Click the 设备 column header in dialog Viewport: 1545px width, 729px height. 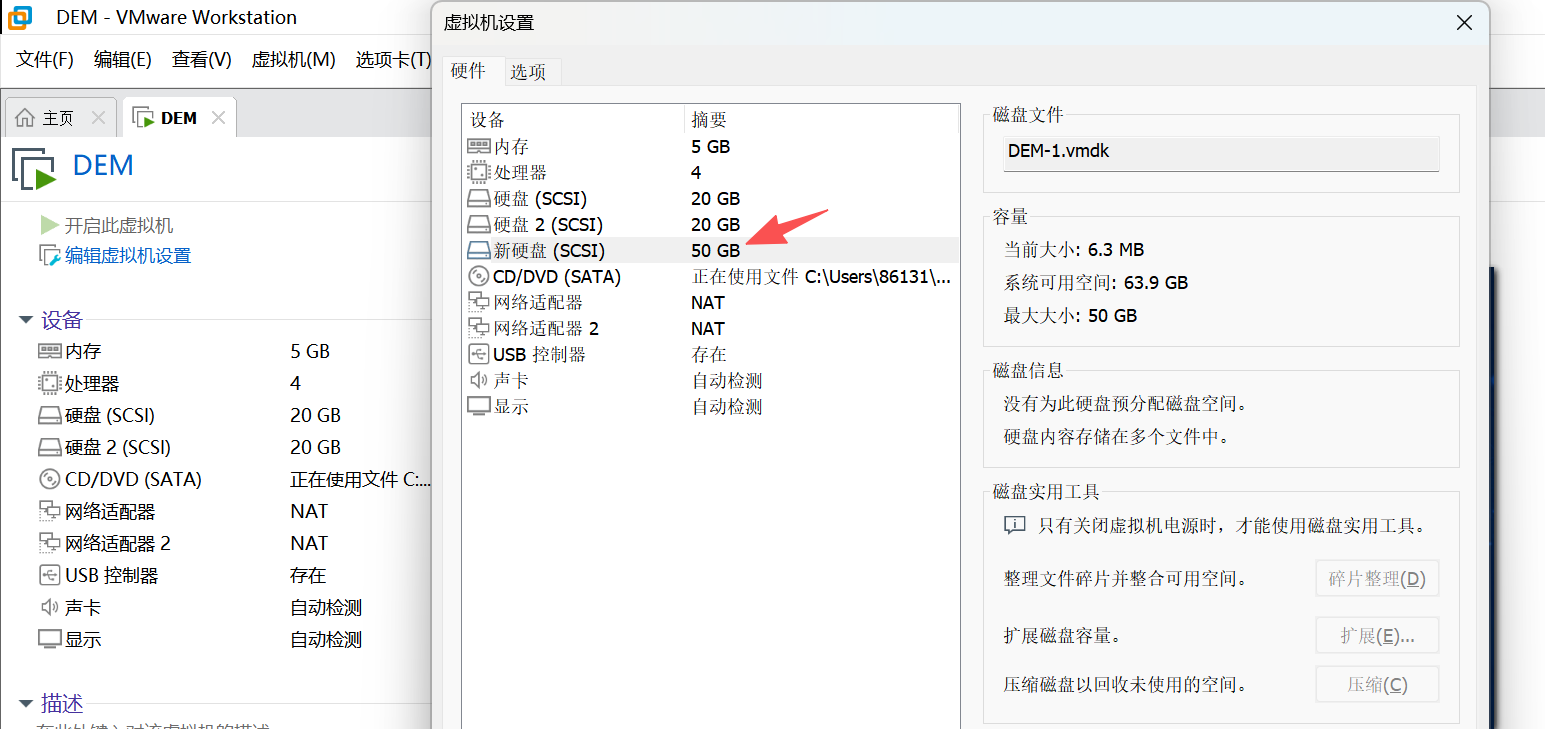pos(573,120)
